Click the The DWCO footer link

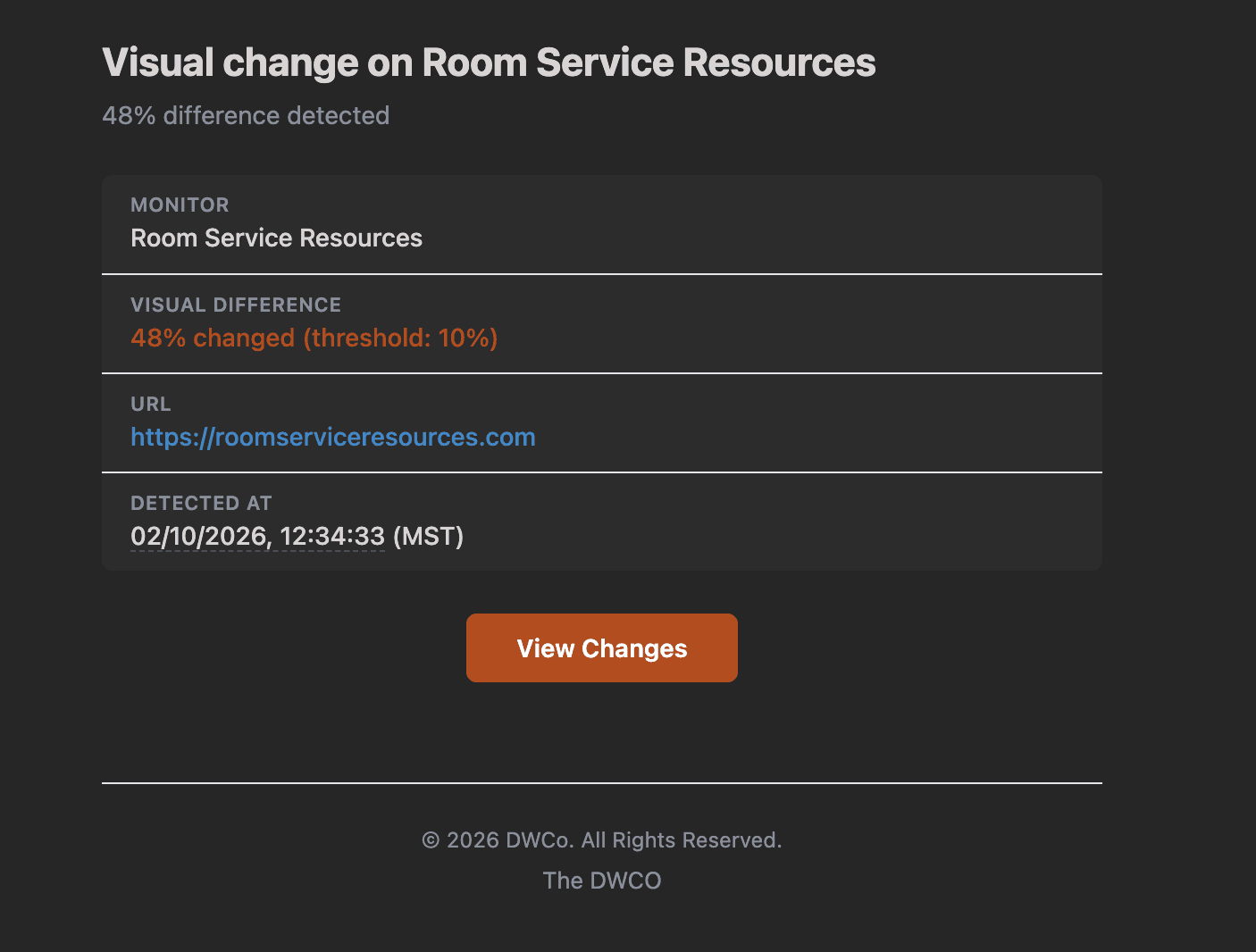(x=601, y=881)
